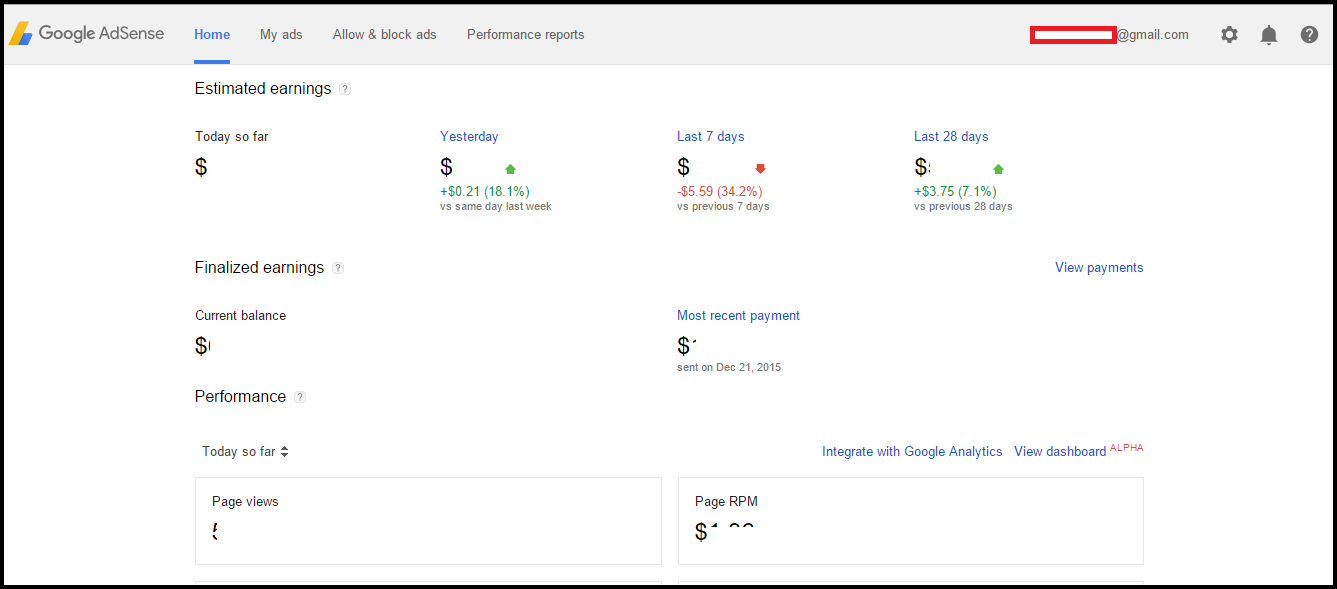Show help for Finalized earnings
The image size is (1337, 589).
point(338,268)
